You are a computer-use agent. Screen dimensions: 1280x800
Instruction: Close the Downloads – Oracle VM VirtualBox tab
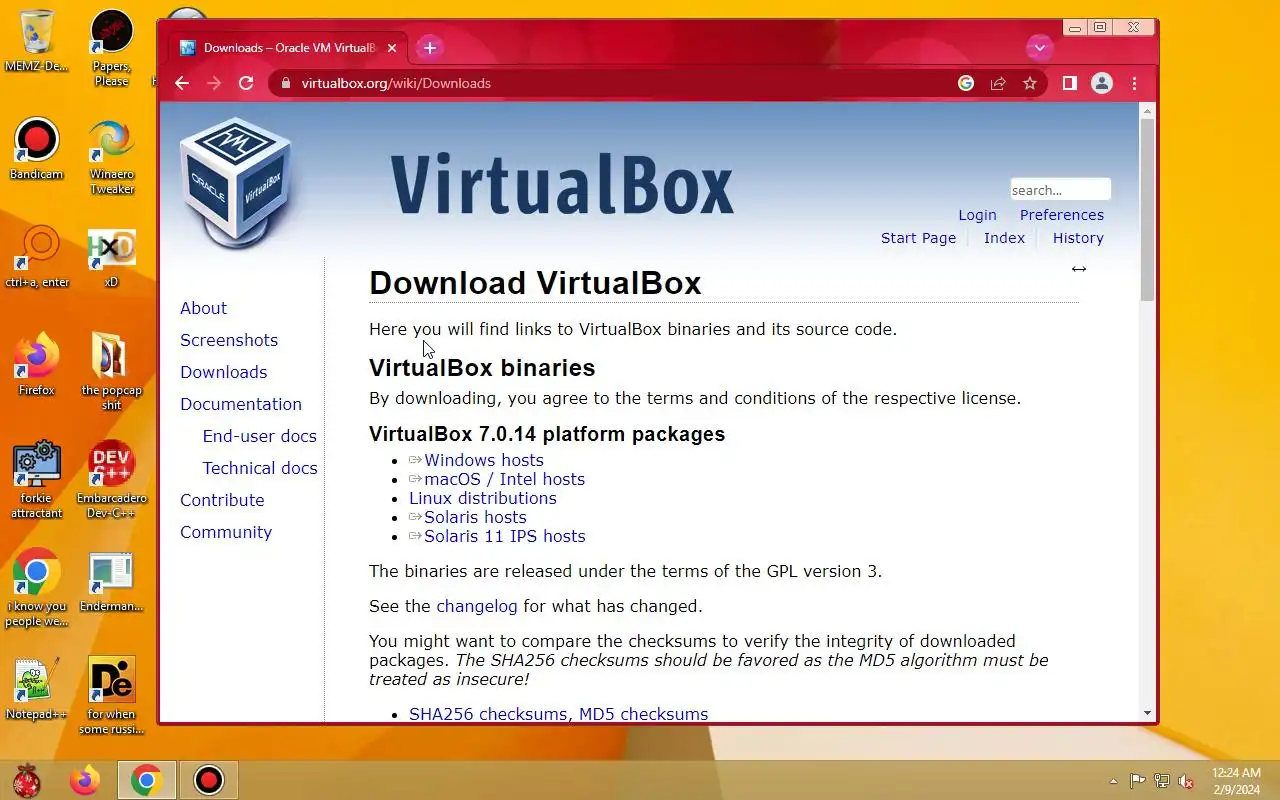click(392, 48)
